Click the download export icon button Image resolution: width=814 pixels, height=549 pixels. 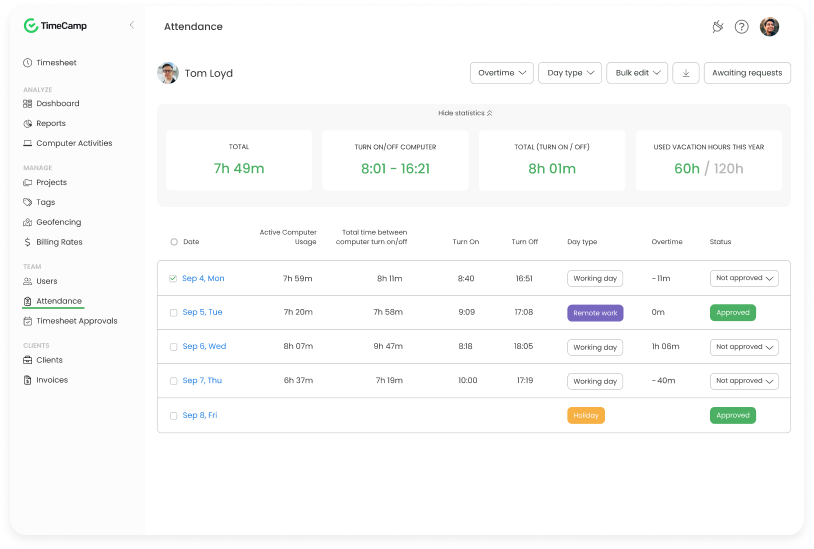686,73
